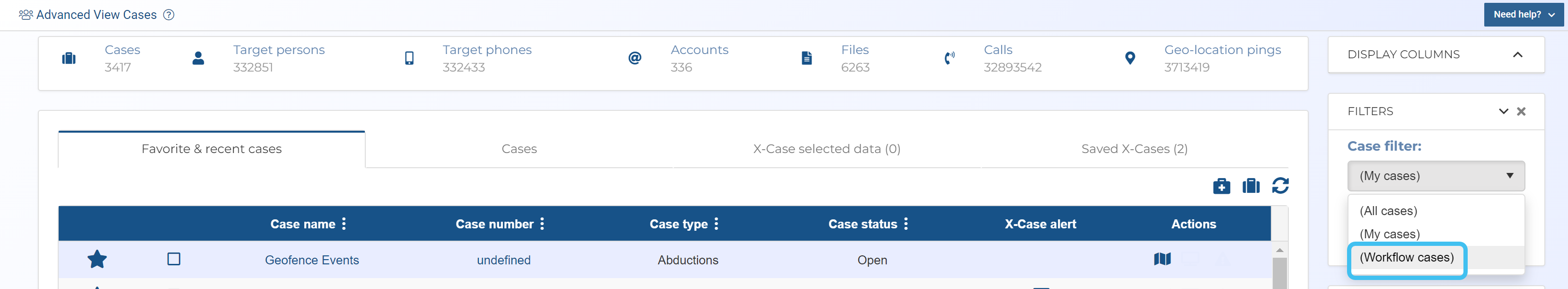The height and width of the screenshot is (289, 1568).
Task: Open map action for Geofence Events
Action: click(1162, 259)
